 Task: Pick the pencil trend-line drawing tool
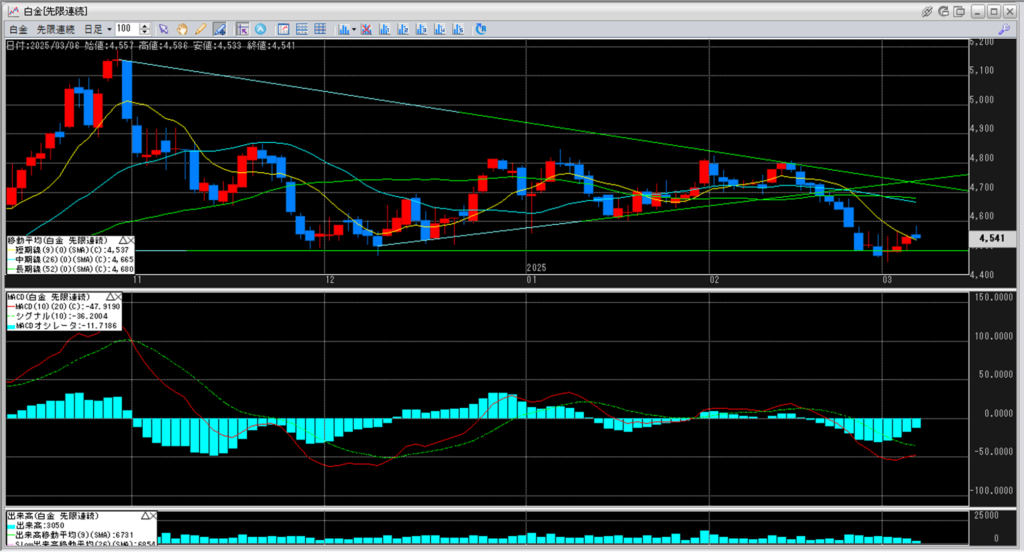tap(200, 29)
